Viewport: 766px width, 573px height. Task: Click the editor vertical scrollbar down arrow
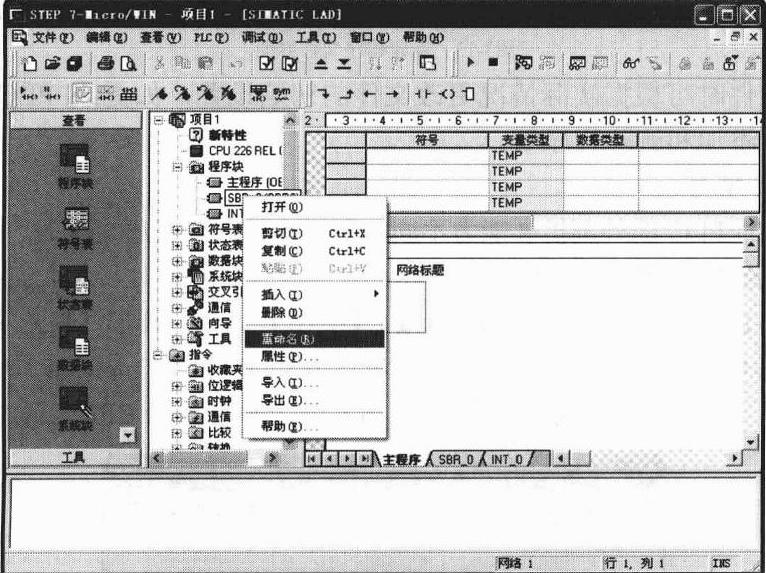[x=751, y=442]
